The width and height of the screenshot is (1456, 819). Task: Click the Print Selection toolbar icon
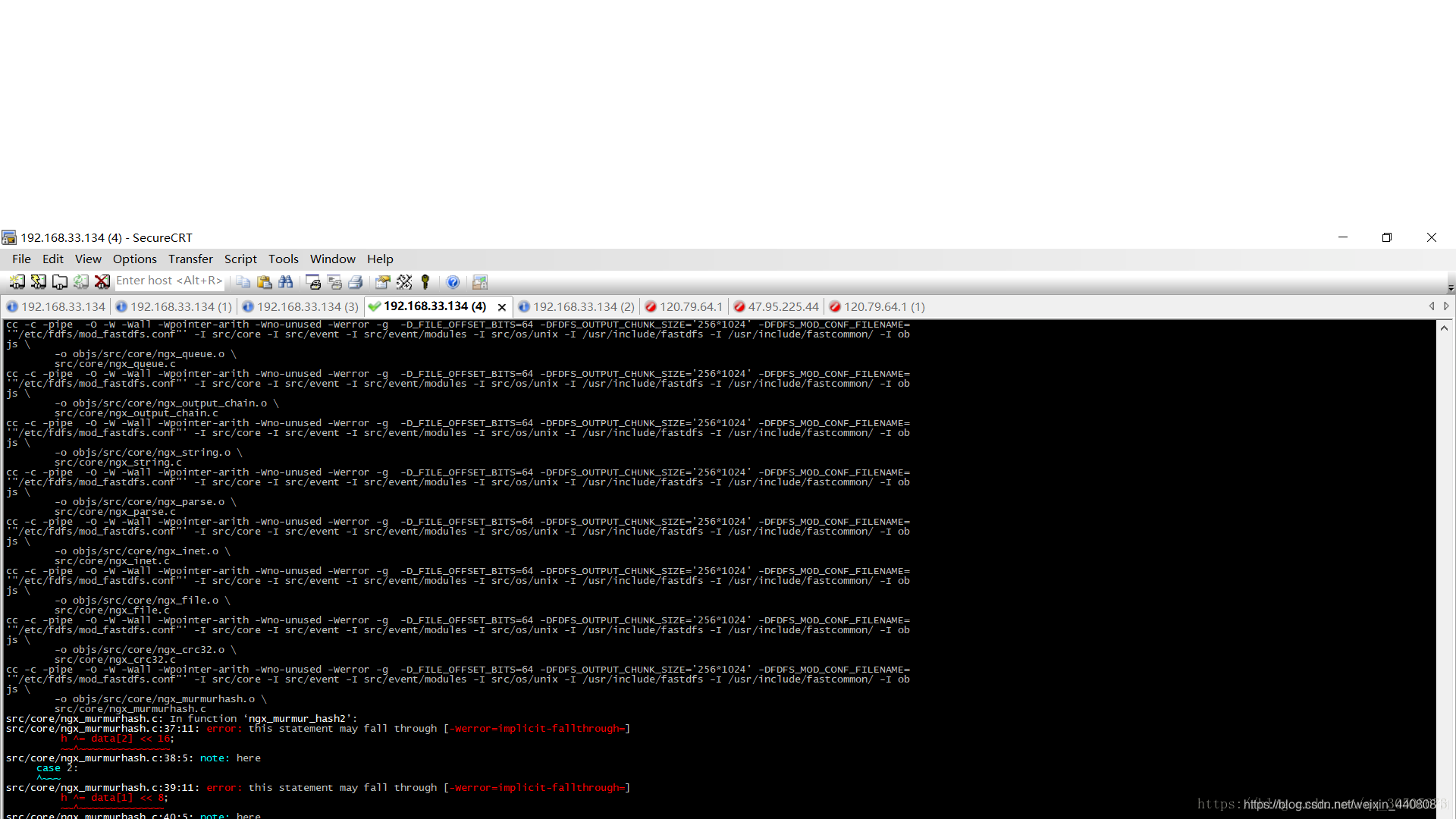pos(334,282)
